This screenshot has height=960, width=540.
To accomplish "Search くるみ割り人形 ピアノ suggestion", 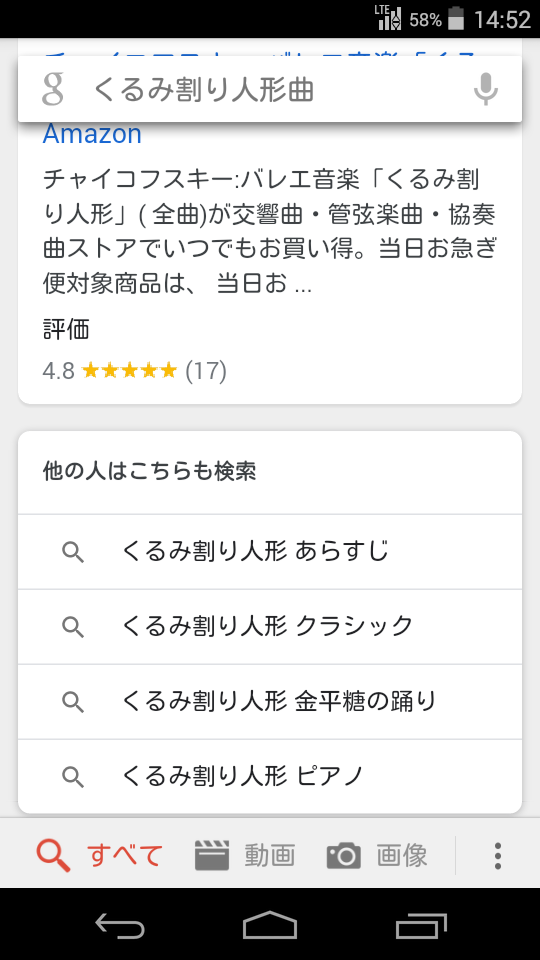I will (x=270, y=776).
